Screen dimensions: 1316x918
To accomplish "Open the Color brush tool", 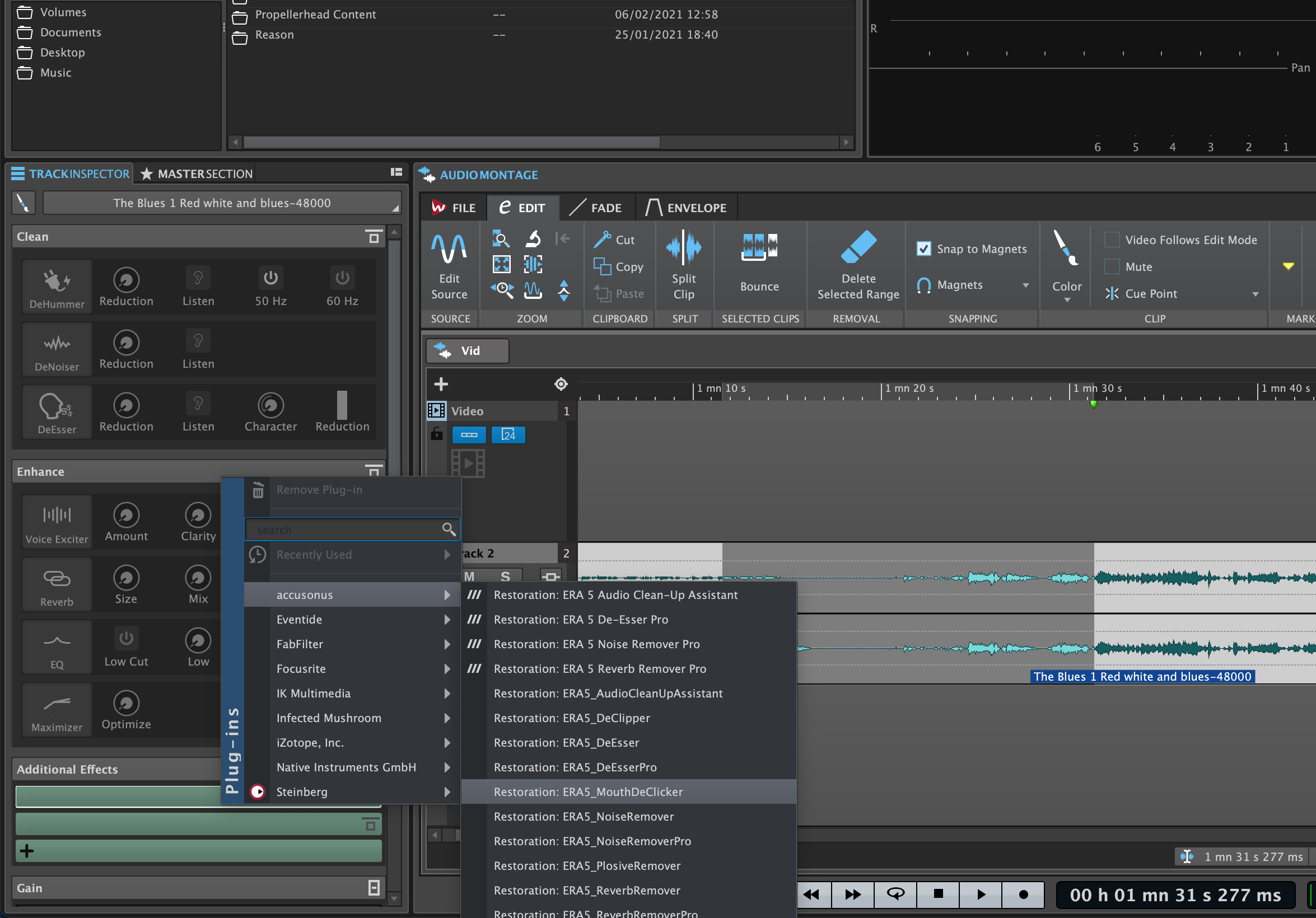I will 1066,247.
